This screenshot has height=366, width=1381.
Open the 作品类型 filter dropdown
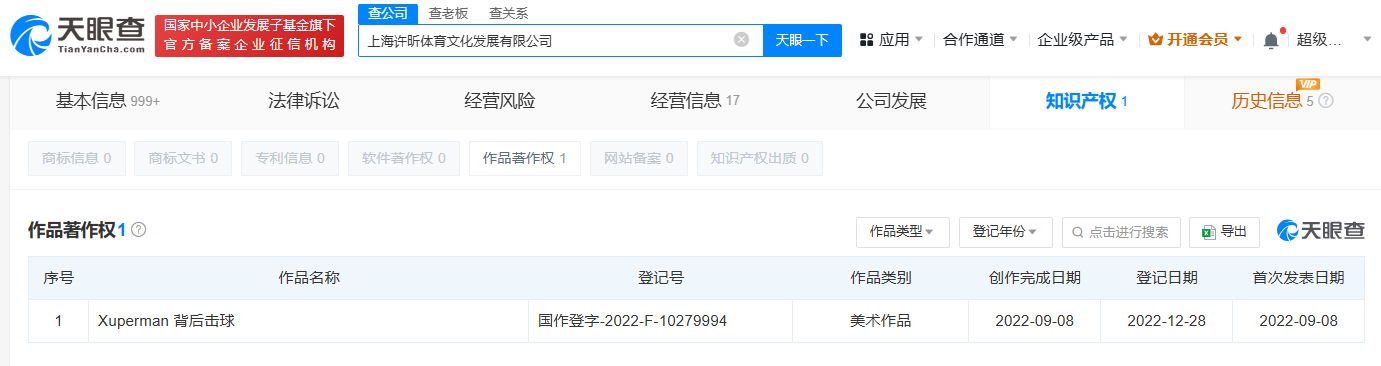pyautogui.click(x=902, y=231)
